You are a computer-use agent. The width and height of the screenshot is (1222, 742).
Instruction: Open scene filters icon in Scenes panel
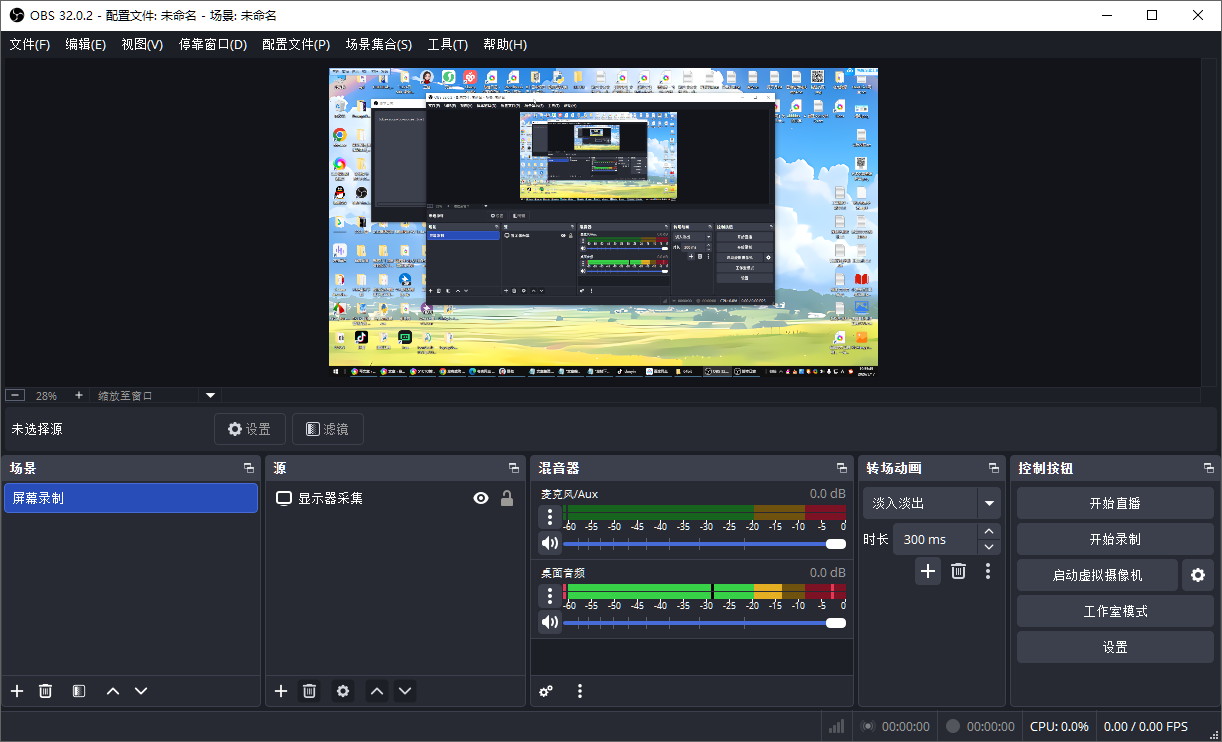79,691
